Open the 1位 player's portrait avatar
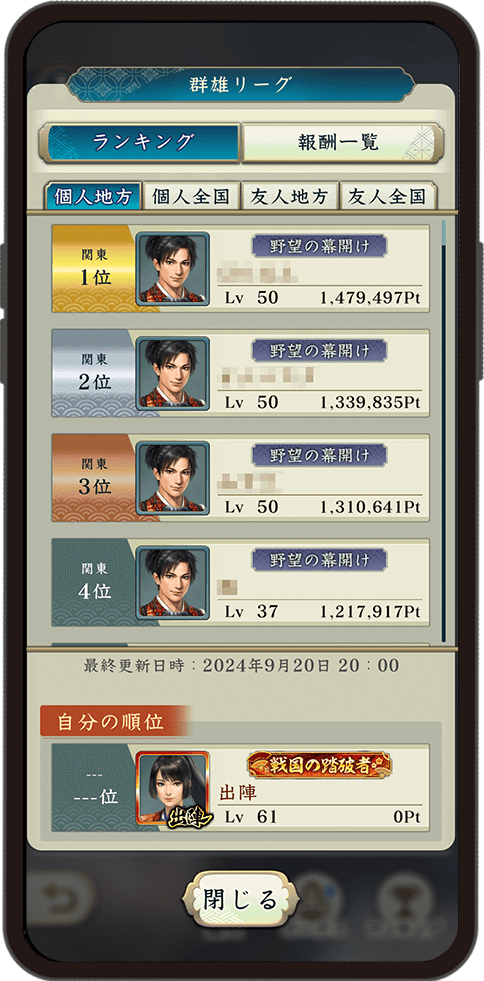484x981 pixels. (x=173, y=268)
